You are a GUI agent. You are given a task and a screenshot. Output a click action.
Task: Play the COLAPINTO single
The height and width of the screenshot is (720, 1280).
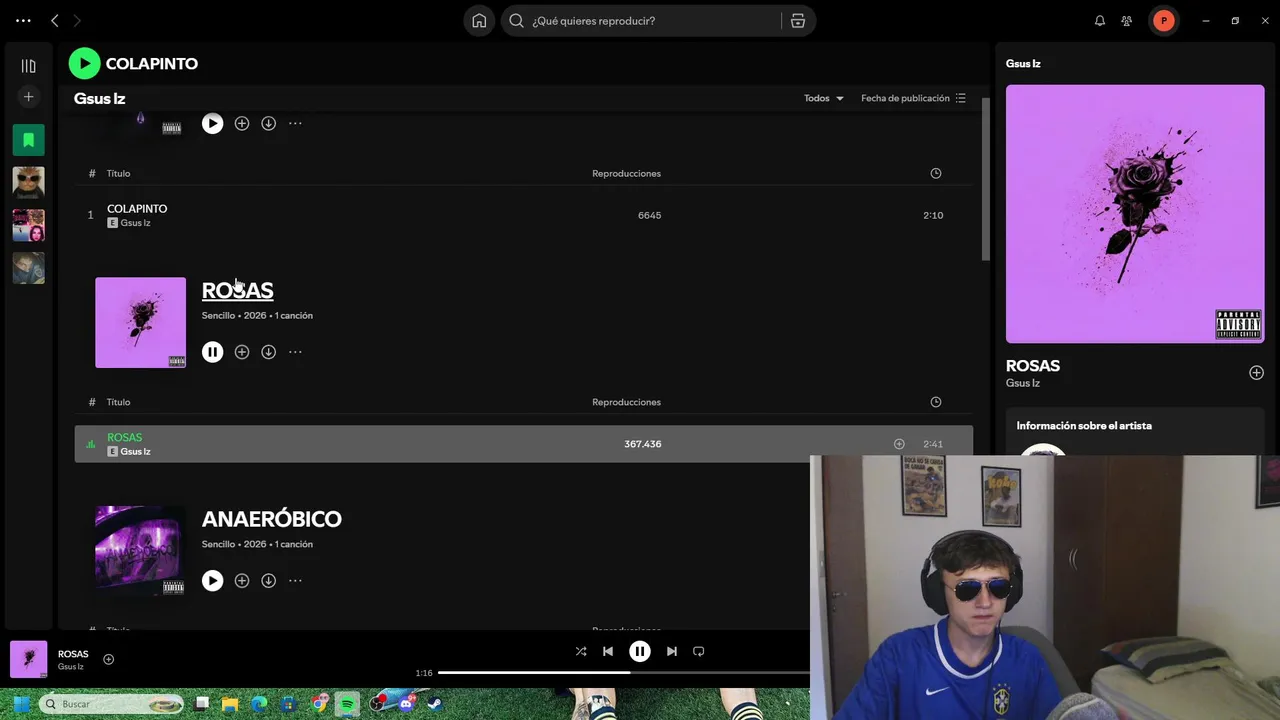212,123
